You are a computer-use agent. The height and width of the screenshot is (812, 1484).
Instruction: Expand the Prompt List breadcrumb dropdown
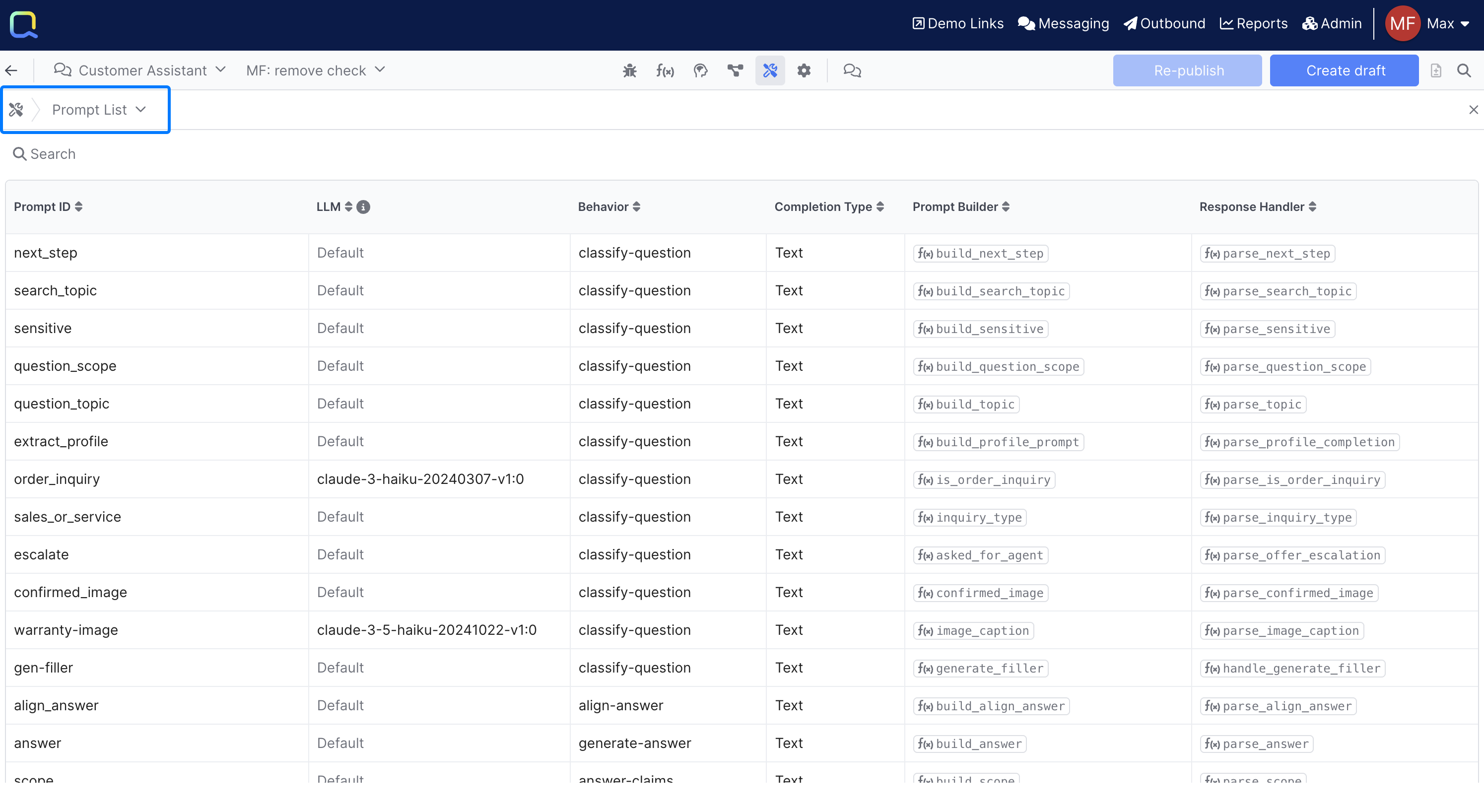coord(98,110)
